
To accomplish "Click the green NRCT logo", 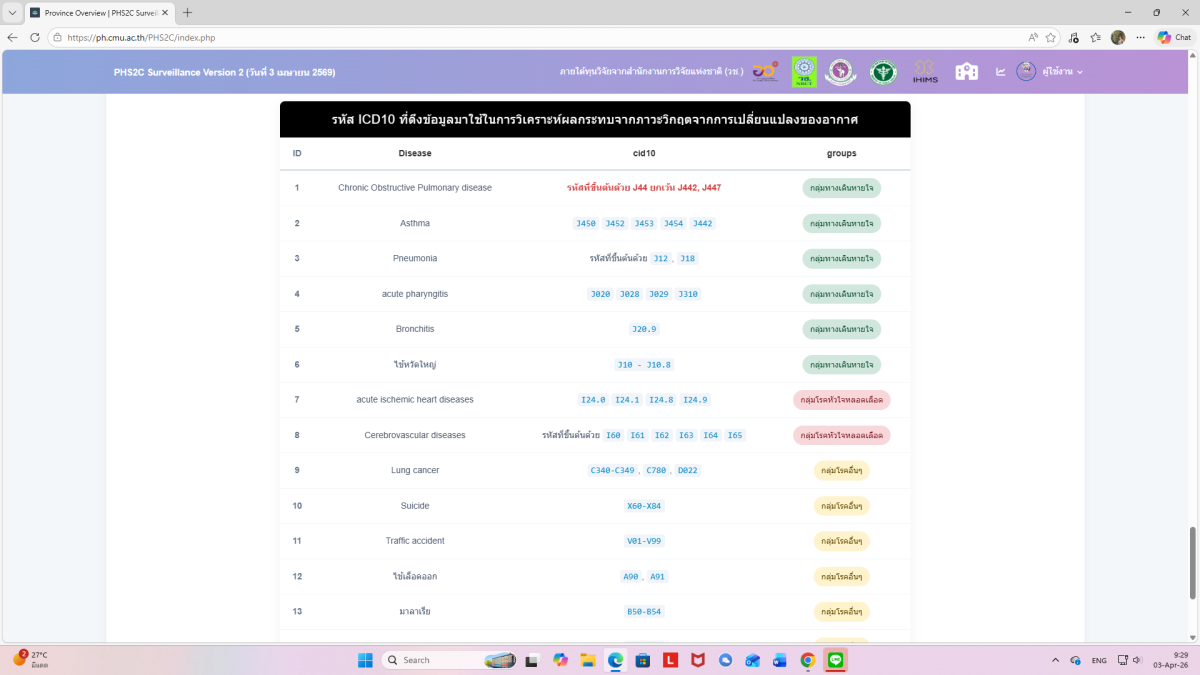I will tap(804, 72).
